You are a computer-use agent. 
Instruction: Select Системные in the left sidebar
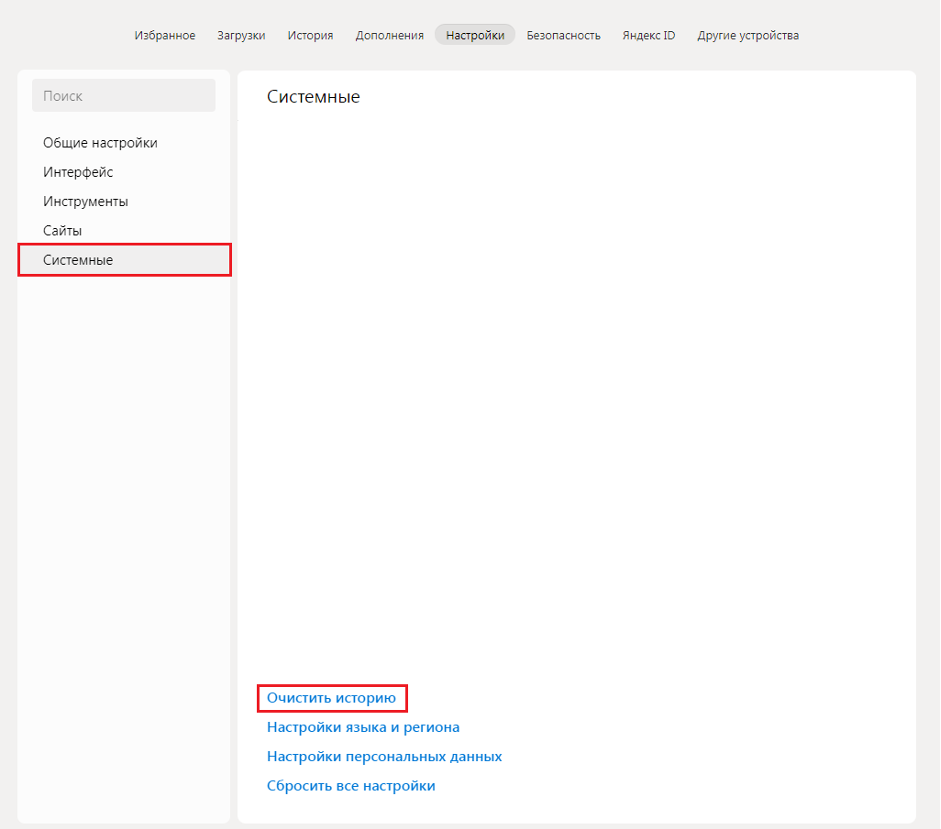pos(78,260)
